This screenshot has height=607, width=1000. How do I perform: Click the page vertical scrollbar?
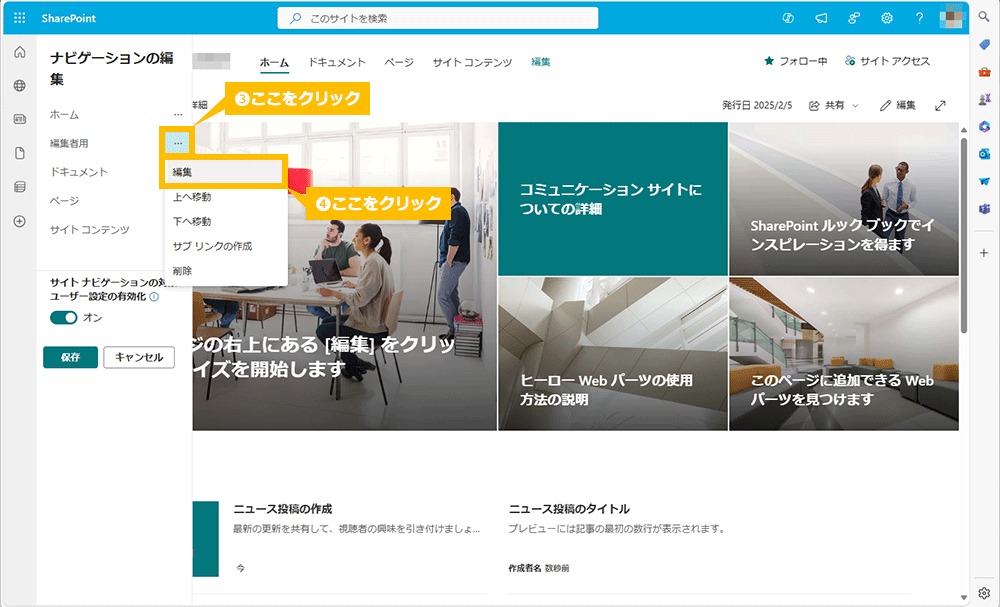coord(964,235)
